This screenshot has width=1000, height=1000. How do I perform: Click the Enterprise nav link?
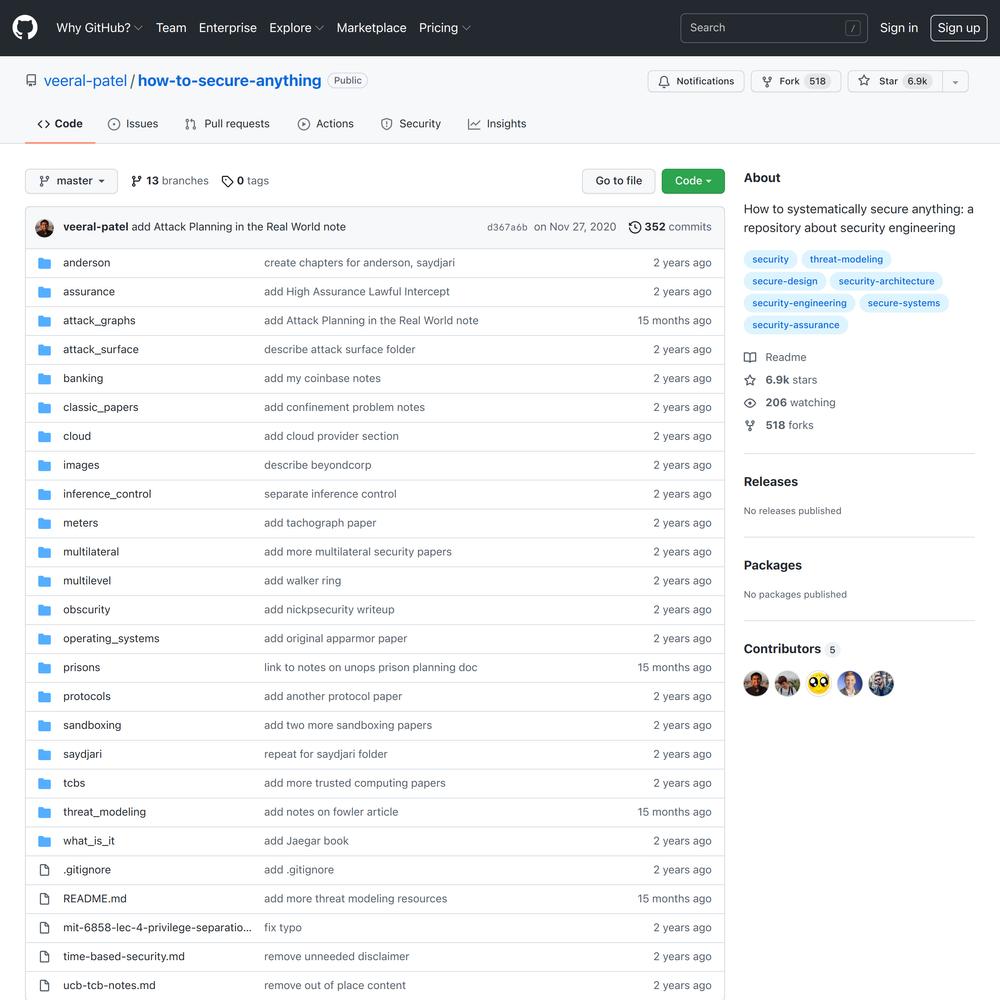point(228,28)
